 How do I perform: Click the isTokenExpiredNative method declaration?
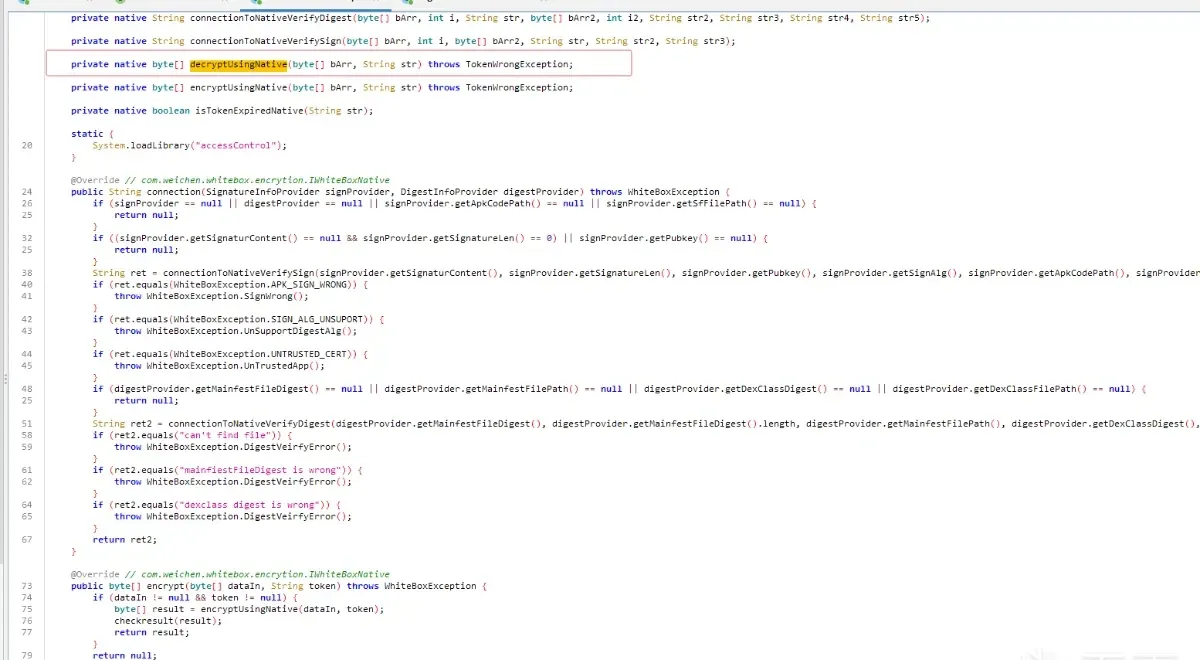(x=222, y=110)
